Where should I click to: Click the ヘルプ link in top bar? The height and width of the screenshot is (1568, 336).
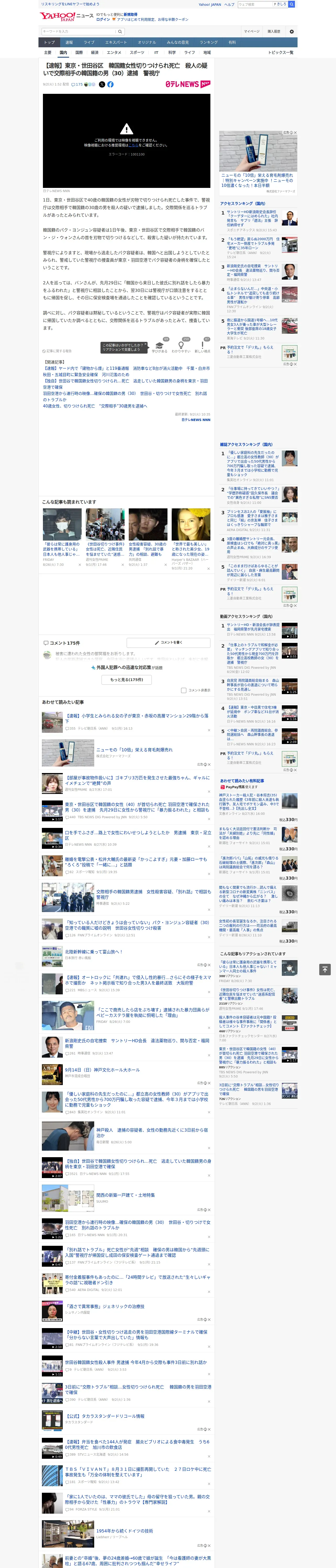[x=229, y=4]
